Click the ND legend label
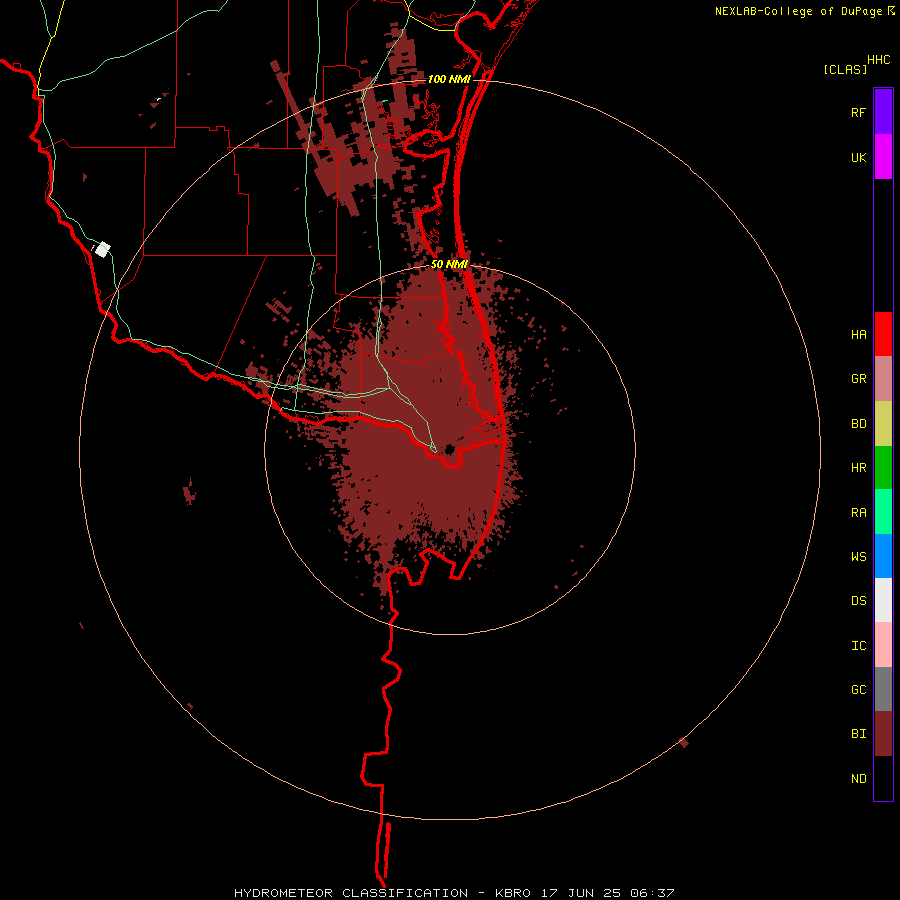Screen dimensions: 900x900 [x=858, y=779]
